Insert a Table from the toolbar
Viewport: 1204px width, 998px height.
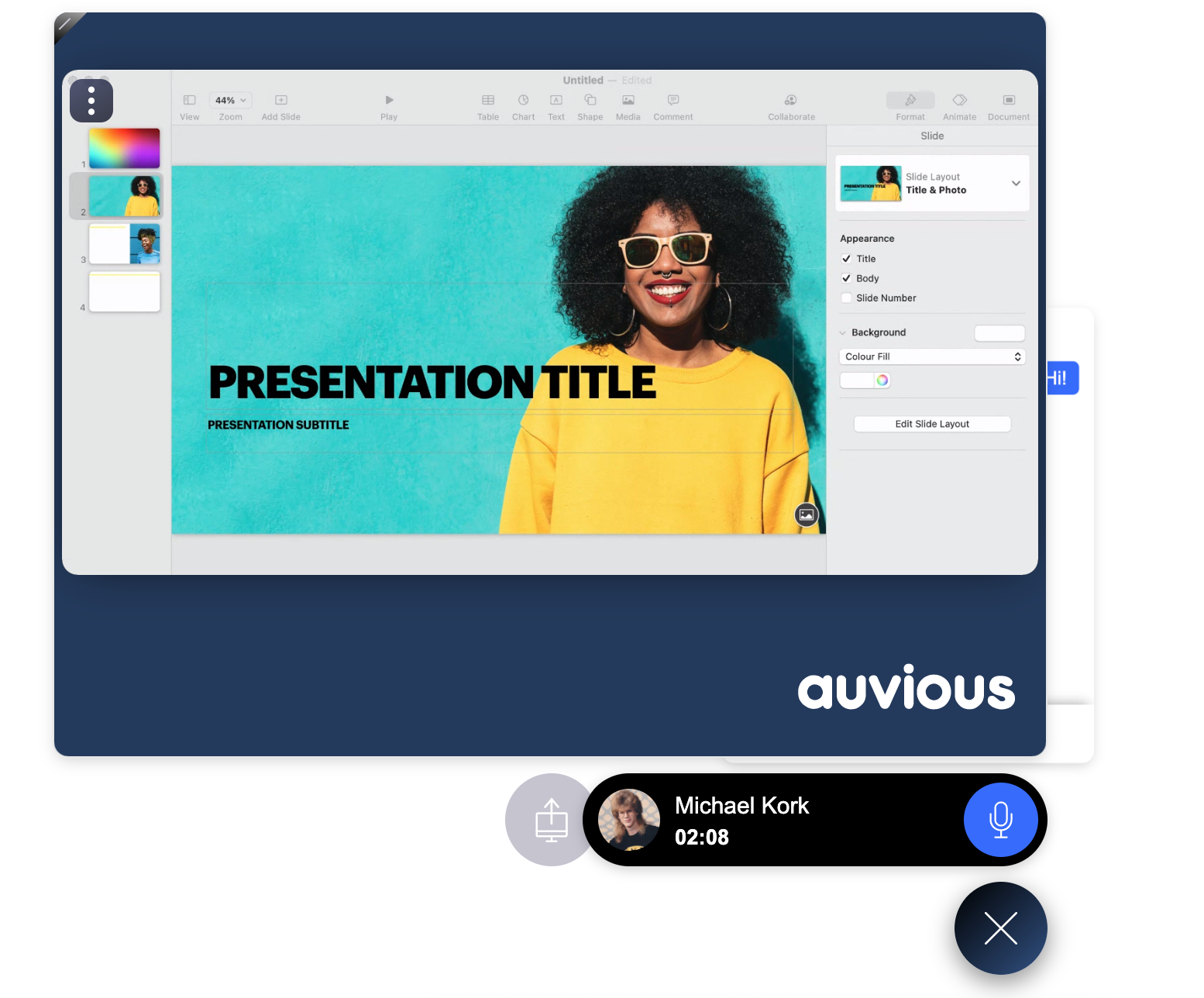[488, 101]
